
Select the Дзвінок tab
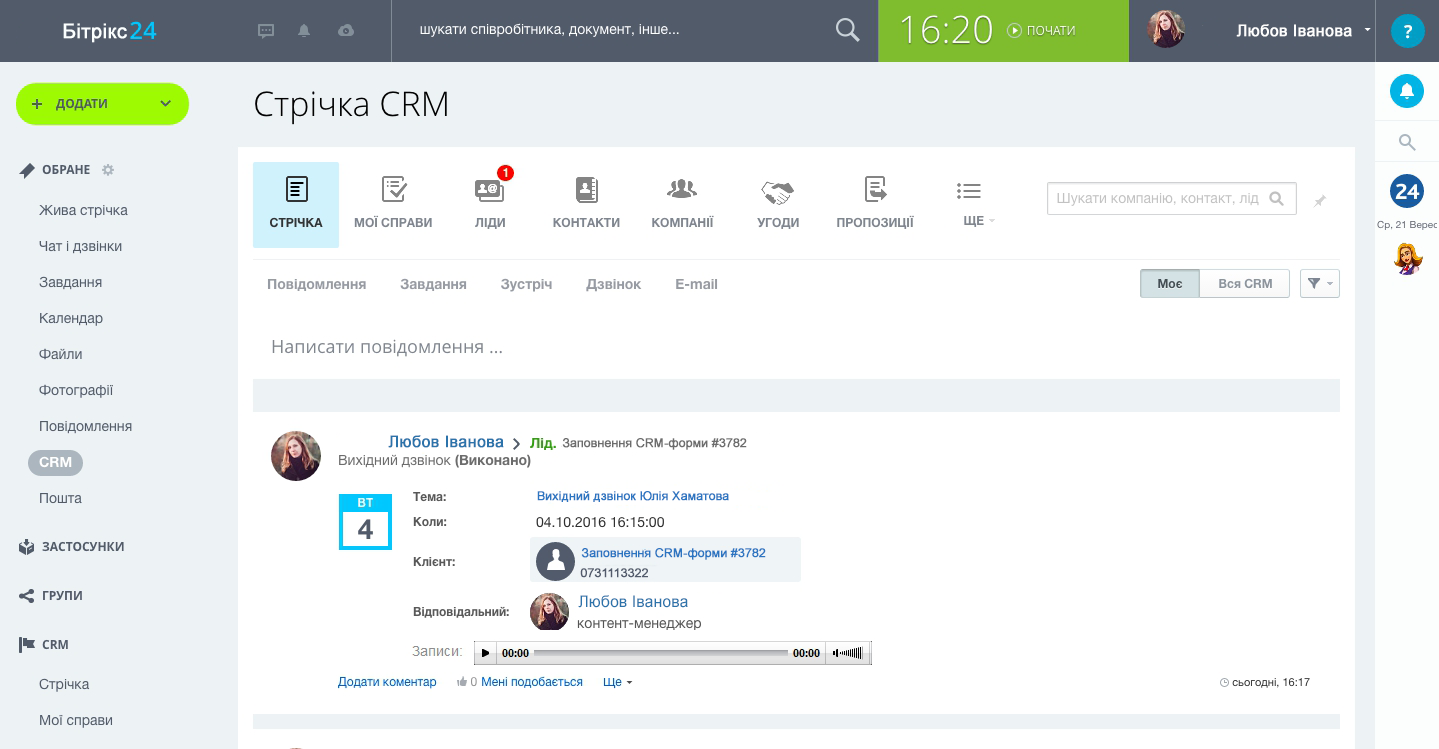point(613,284)
